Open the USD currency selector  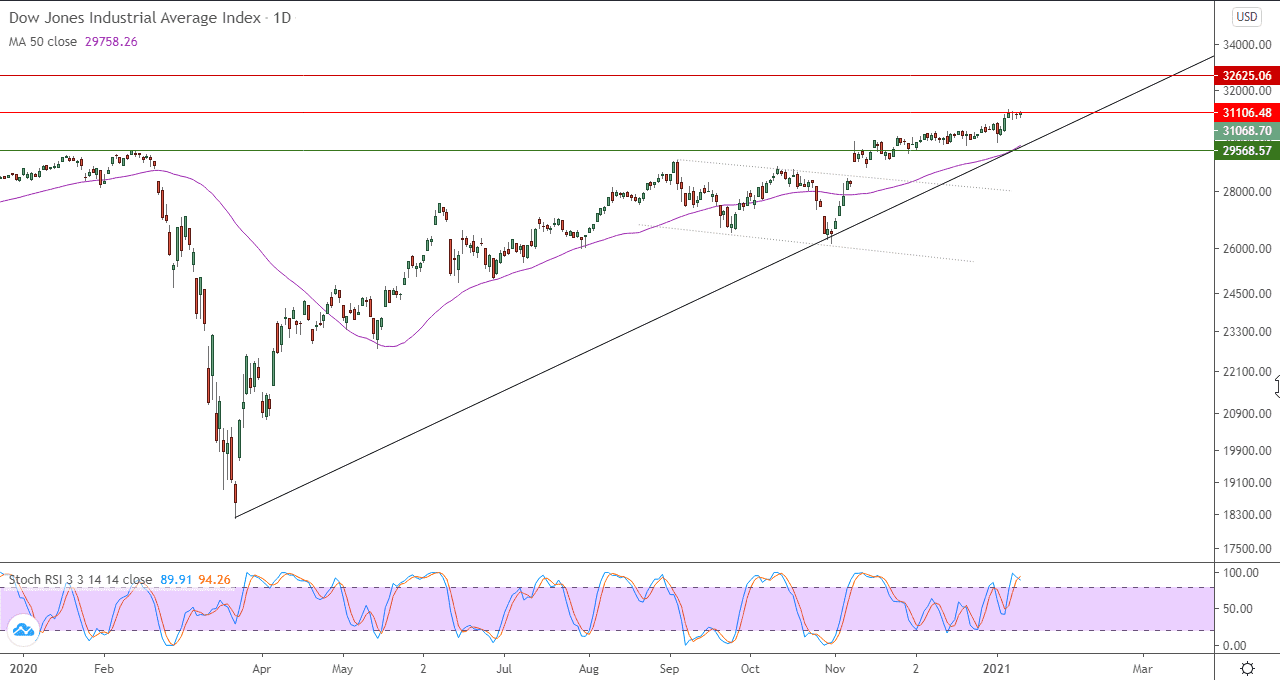(1246, 17)
